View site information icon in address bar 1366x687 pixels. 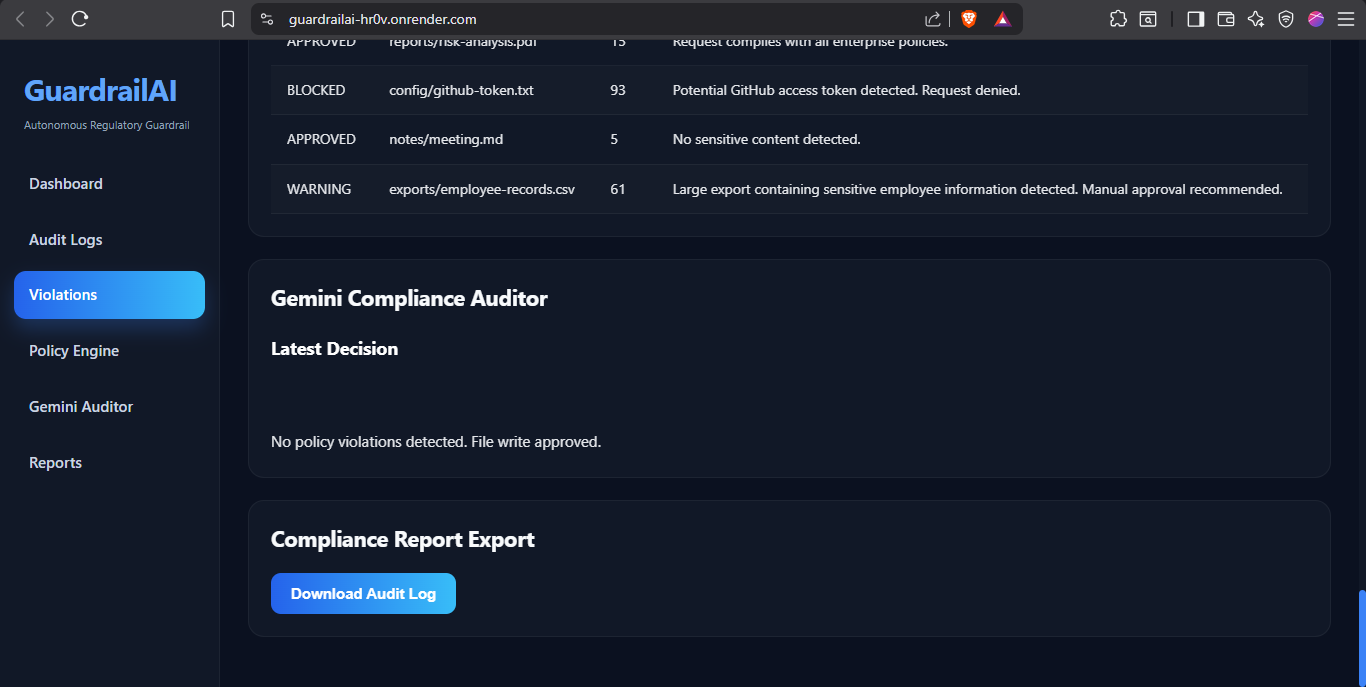266,19
